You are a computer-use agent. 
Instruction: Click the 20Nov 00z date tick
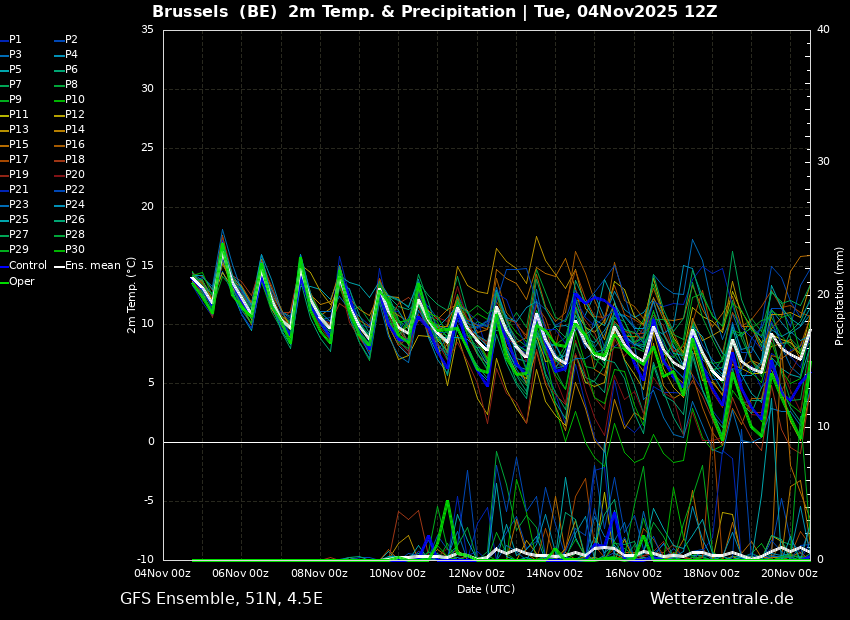789,574
